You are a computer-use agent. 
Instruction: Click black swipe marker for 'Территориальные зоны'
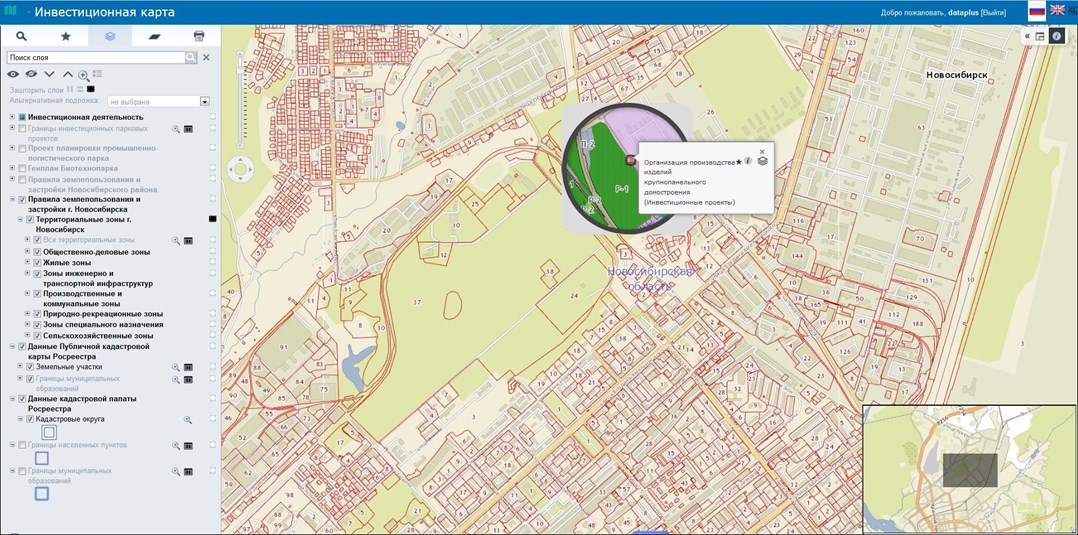point(212,219)
